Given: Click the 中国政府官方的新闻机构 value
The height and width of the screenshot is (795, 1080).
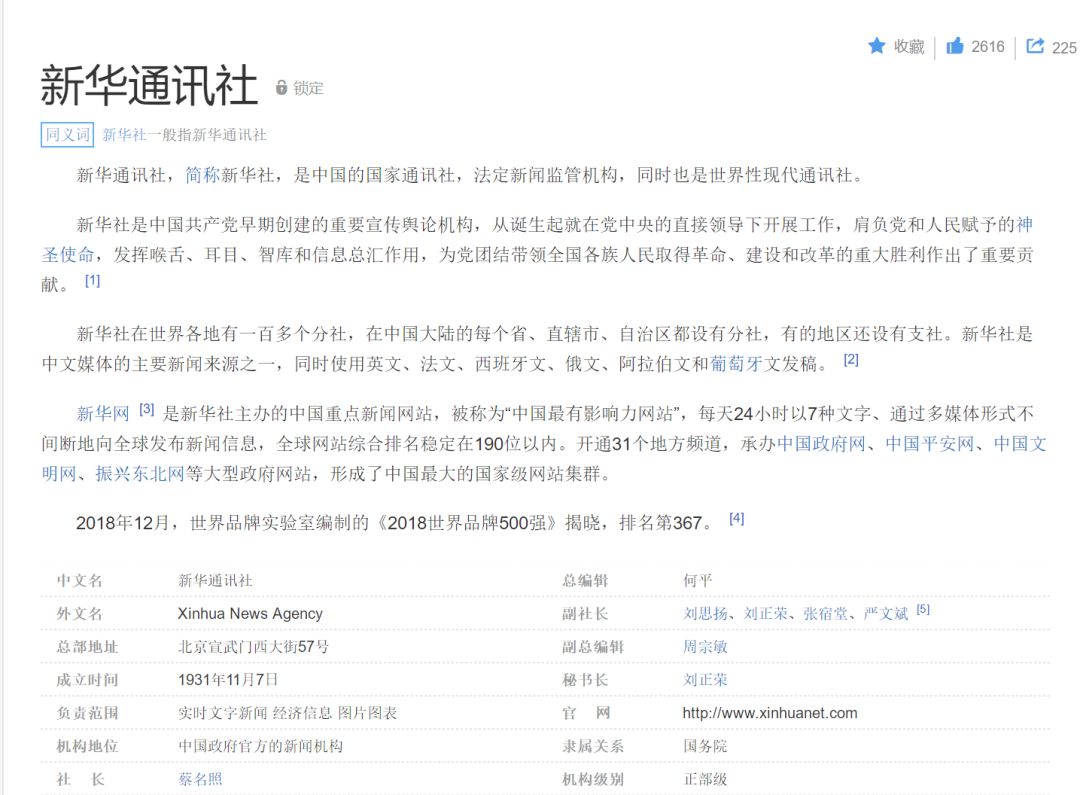Looking at the screenshot, I should pyautogui.click(x=260, y=746).
